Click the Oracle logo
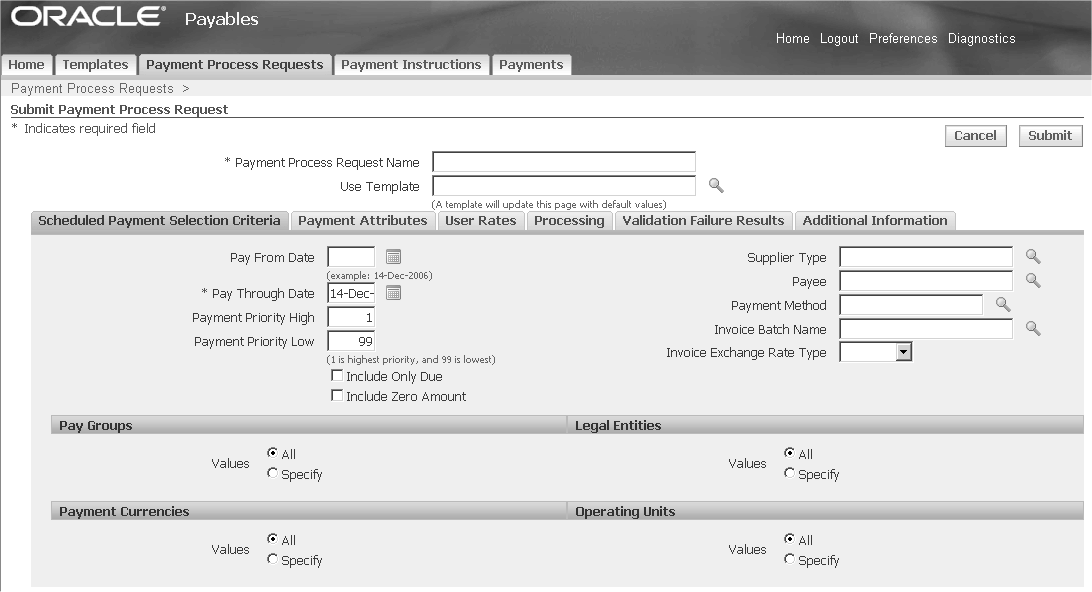 pyautogui.click(x=88, y=16)
